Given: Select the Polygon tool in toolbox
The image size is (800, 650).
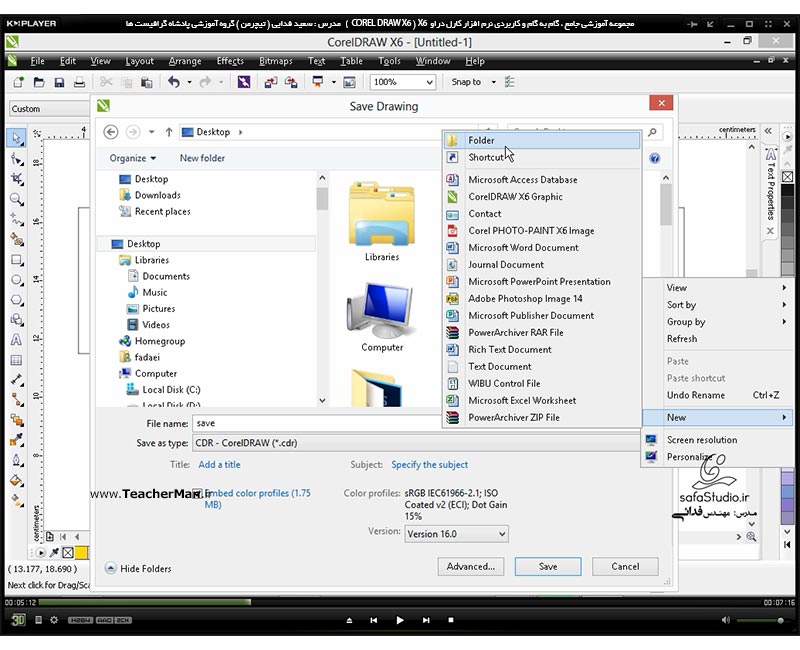Looking at the screenshot, I should pyautogui.click(x=16, y=300).
